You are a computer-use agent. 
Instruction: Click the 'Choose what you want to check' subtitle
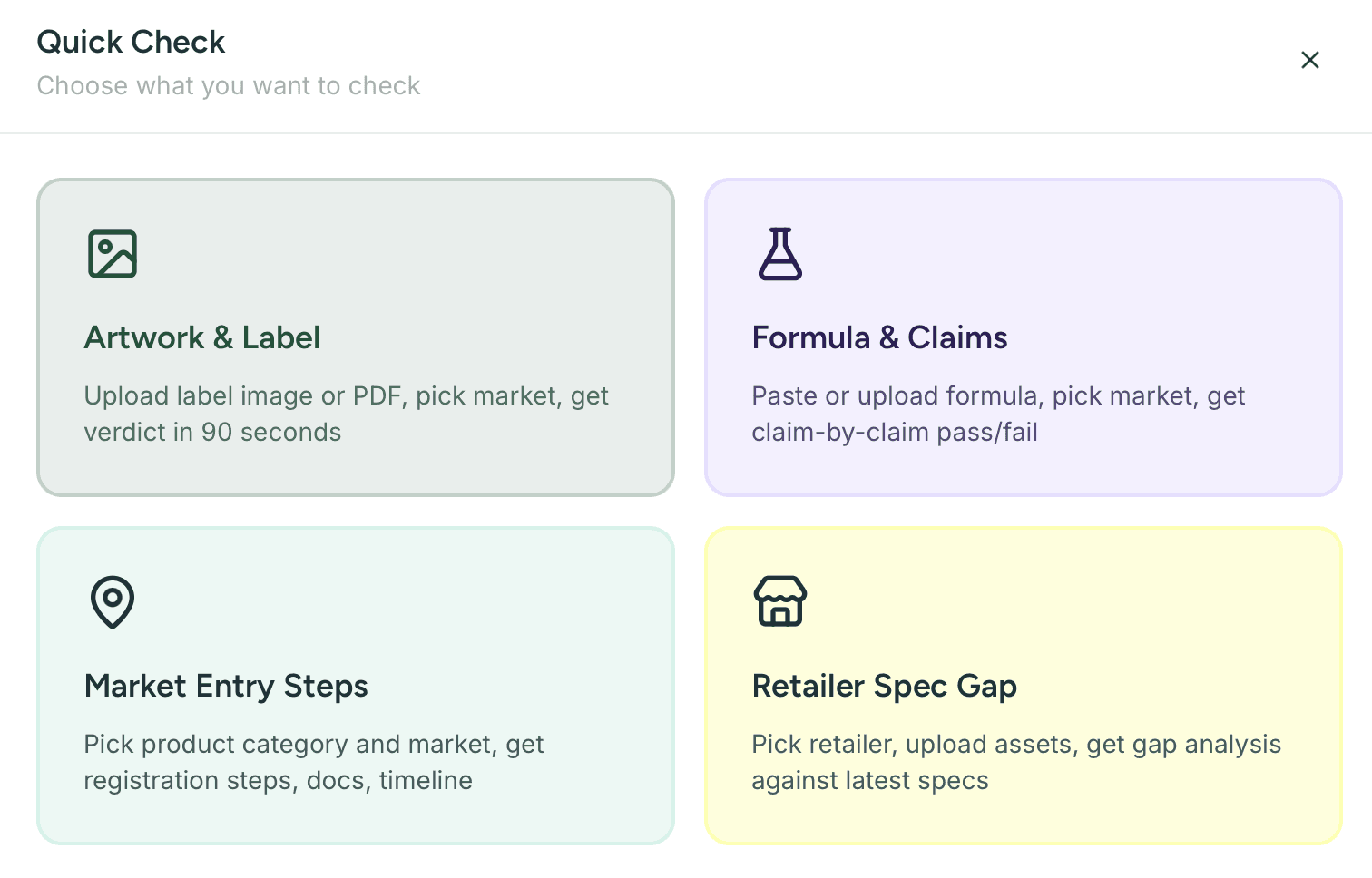(x=229, y=86)
